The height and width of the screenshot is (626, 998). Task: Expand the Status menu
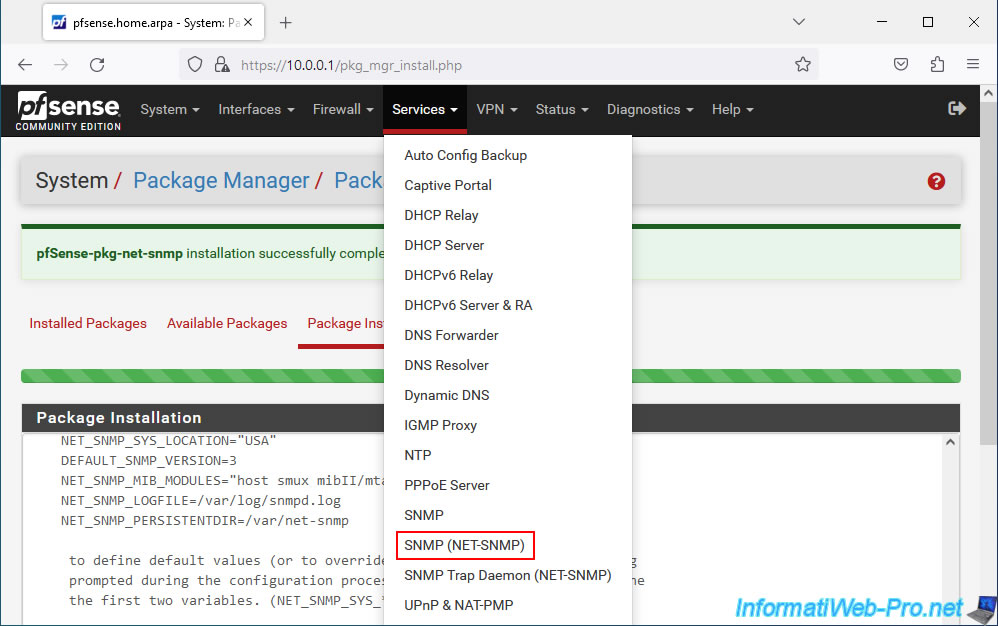pos(561,109)
